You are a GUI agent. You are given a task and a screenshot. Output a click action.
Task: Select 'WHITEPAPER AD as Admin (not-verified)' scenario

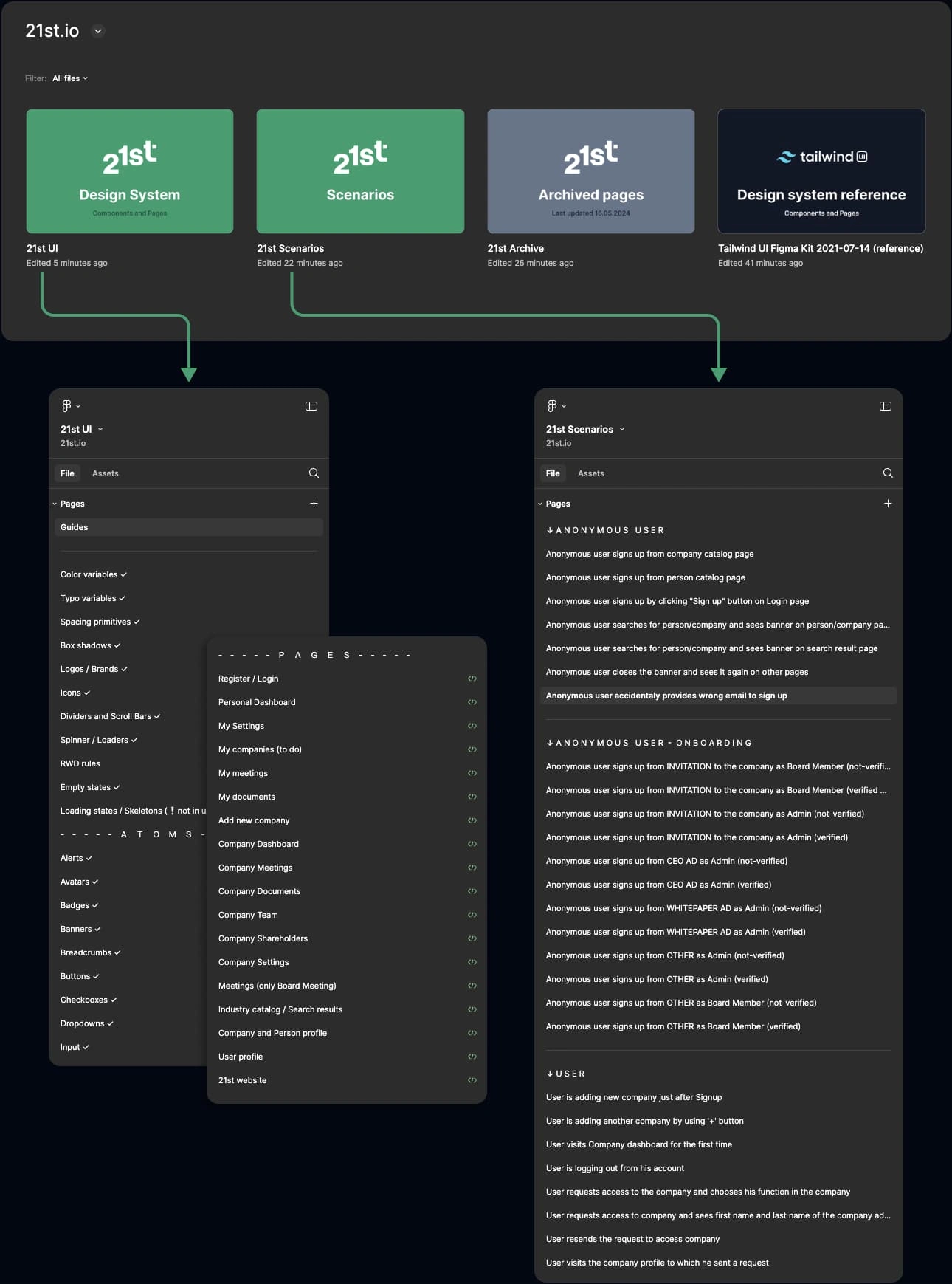click(683, 908)
